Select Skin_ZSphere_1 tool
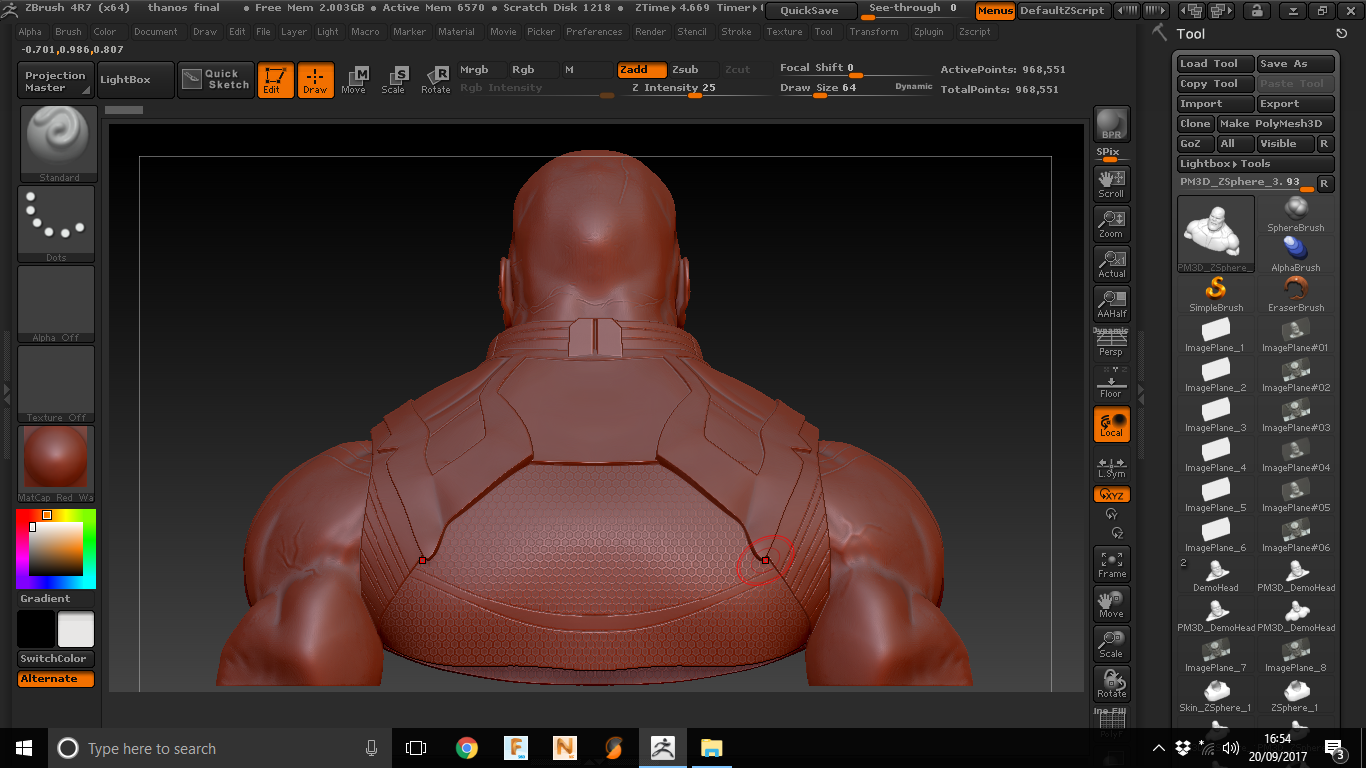 pos(1216,694)
